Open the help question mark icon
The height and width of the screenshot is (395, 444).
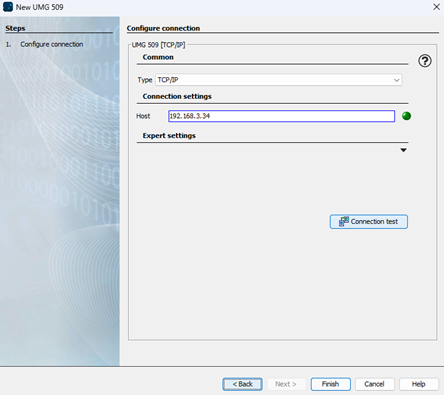click(425, 61)
